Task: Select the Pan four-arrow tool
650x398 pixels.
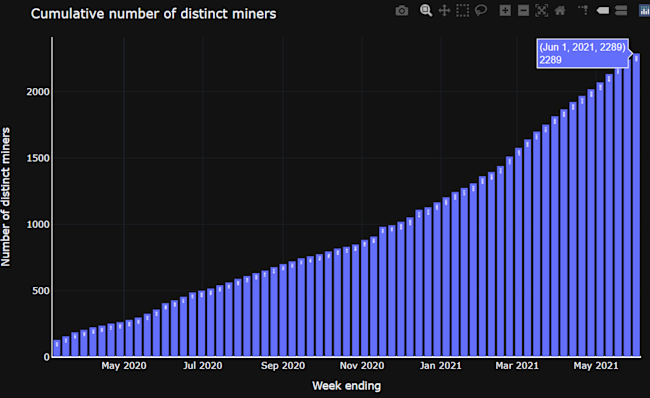Action: 444,10
